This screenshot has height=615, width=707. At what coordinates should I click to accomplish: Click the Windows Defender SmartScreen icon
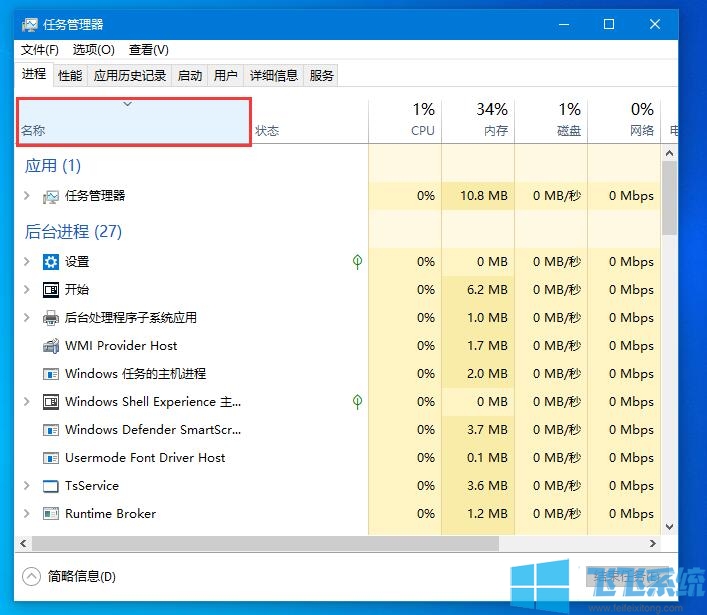point(50,430)
